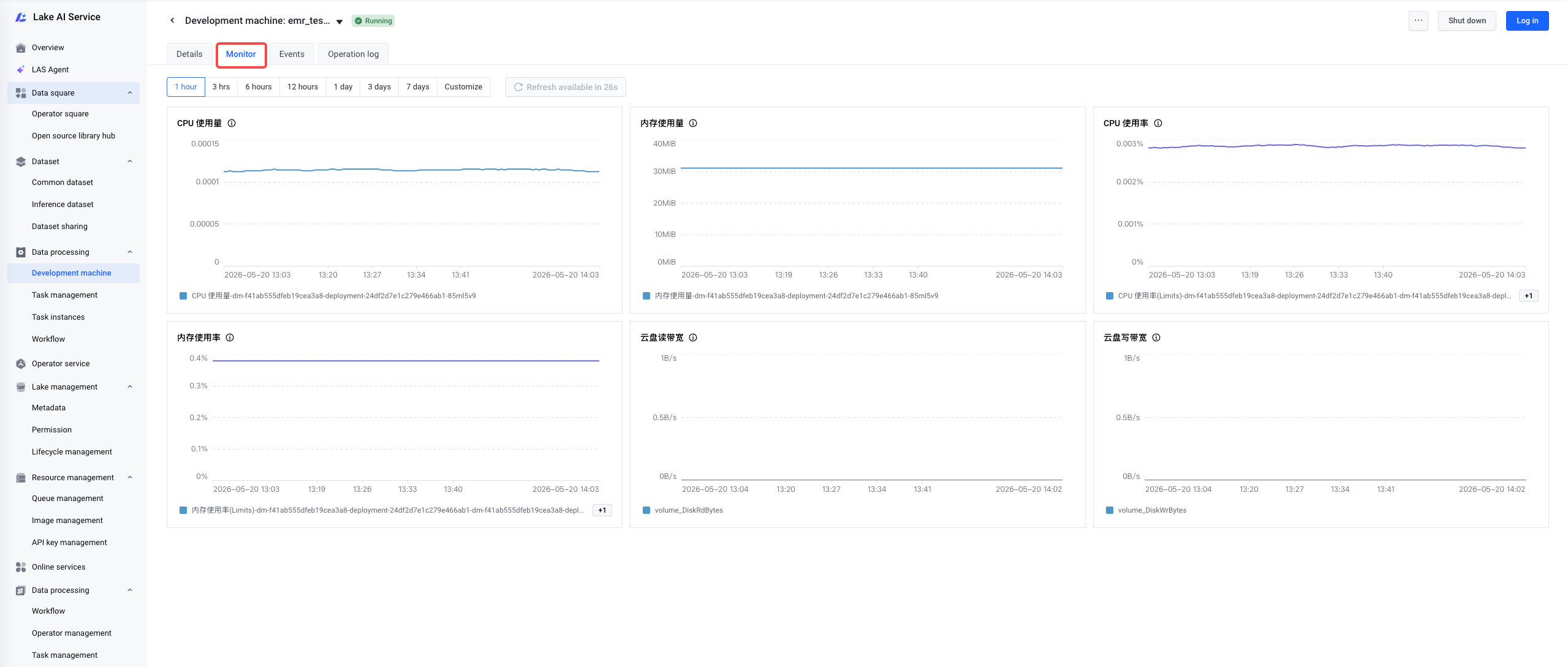Select the 6 hours time range
Image resolution: width=1568 pixels, height=667 pixels.
[x=259, y=87]
